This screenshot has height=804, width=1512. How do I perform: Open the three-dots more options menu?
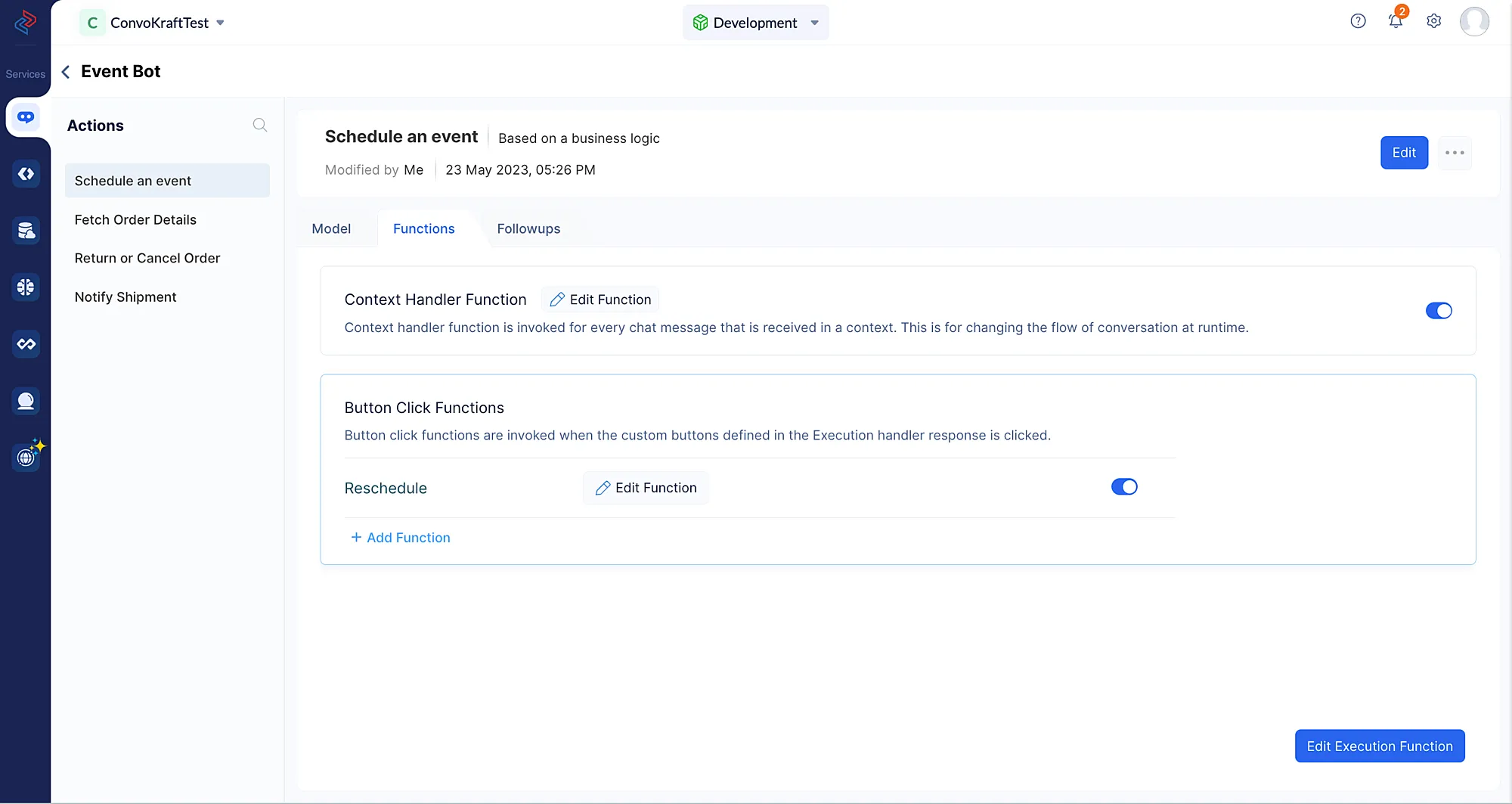coord(1455,153)
